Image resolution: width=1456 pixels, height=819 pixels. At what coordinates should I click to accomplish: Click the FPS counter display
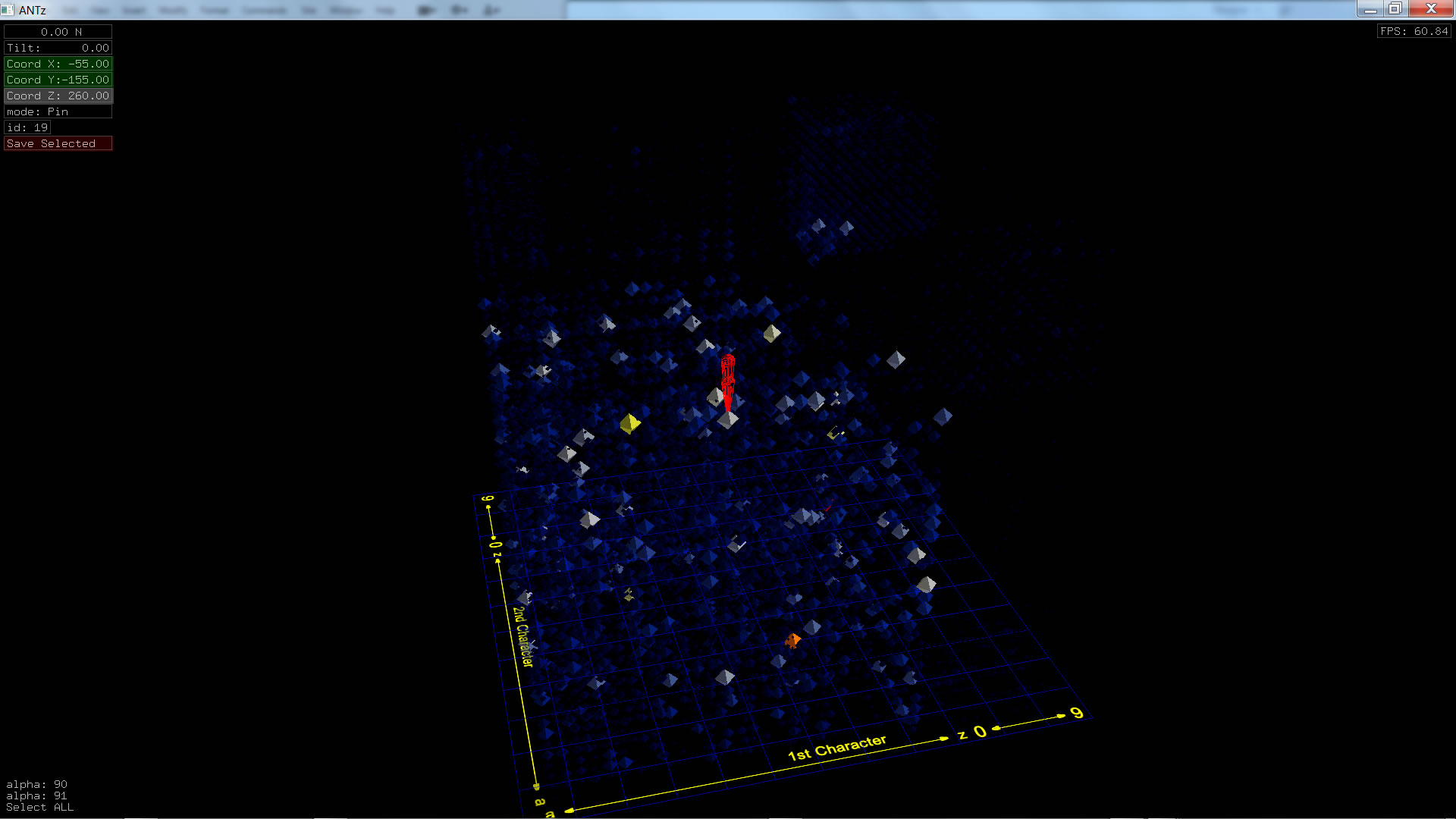pos(1414,31)
